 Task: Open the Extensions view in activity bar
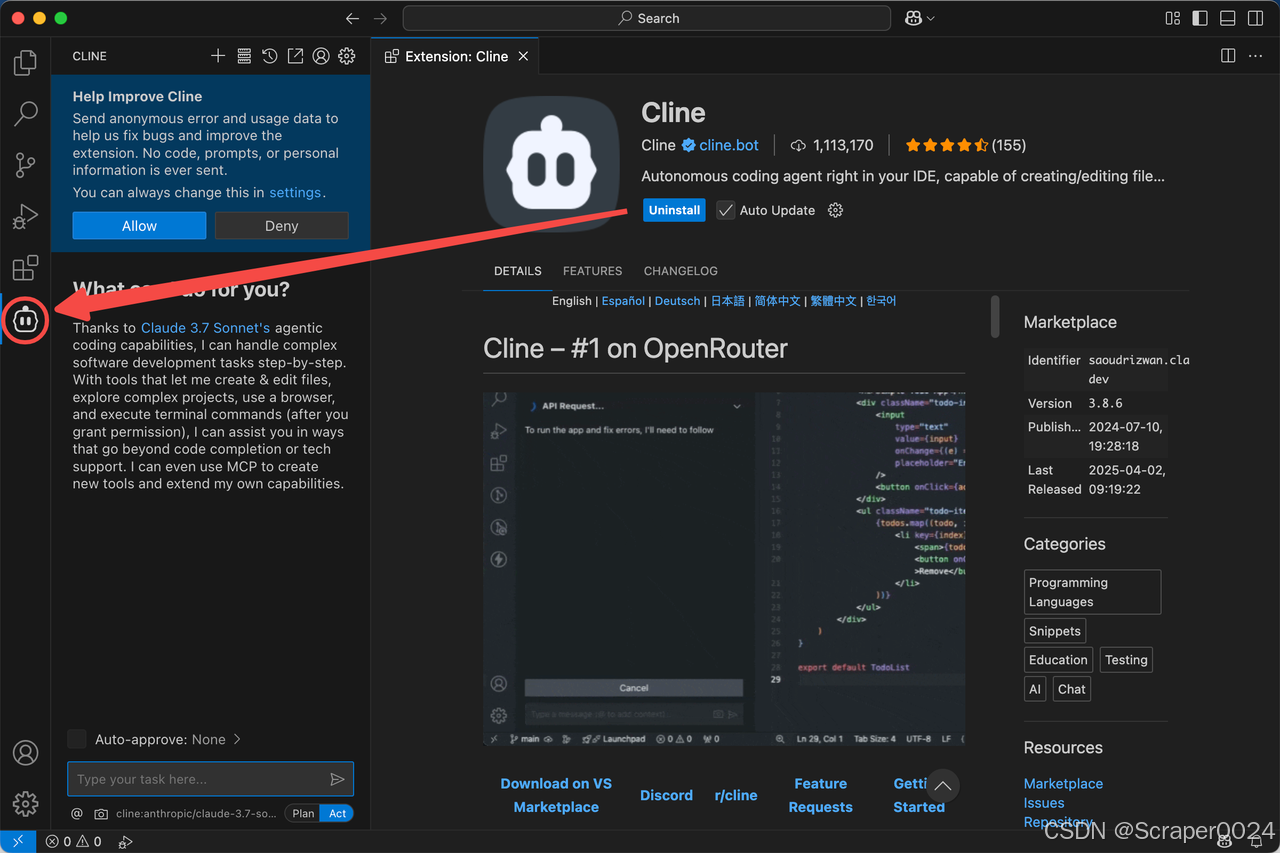25,268
